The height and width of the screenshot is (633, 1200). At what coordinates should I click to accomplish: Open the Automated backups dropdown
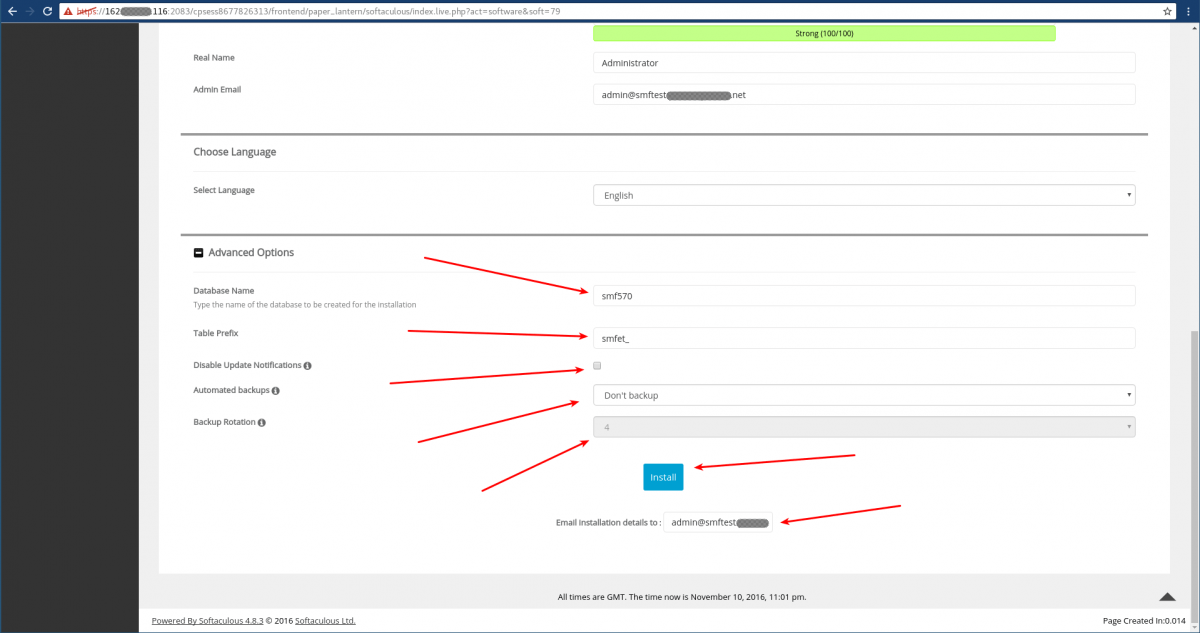pyautogui.click(x=864, y=394)
